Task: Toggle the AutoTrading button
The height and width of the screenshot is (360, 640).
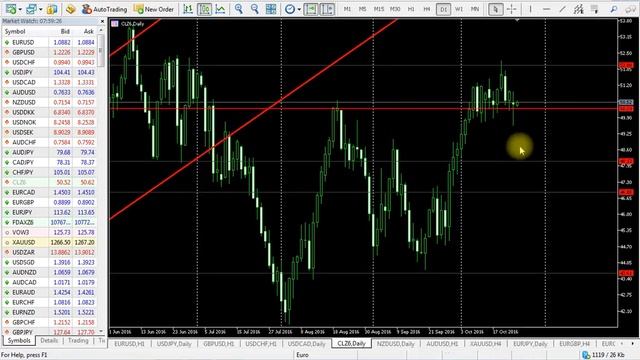Action: 104,9
